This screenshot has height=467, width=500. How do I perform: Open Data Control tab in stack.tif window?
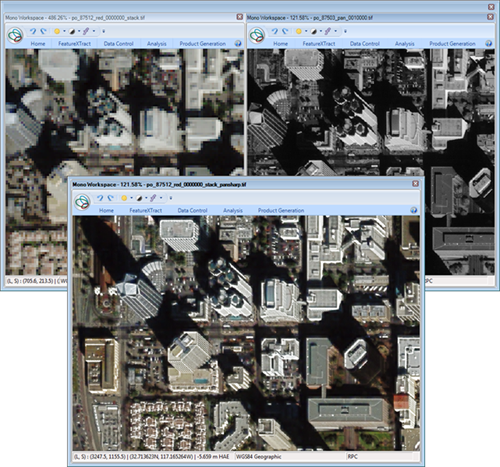118,44
